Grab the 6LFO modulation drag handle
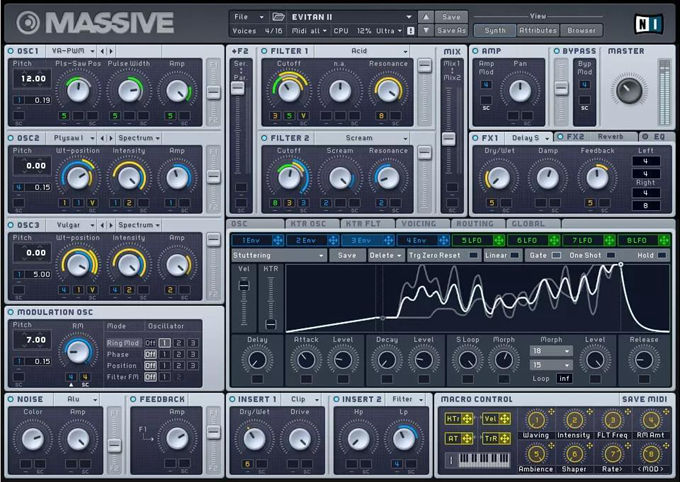Image resolution: width=680 pixels, height=482 pixels. 554,240
